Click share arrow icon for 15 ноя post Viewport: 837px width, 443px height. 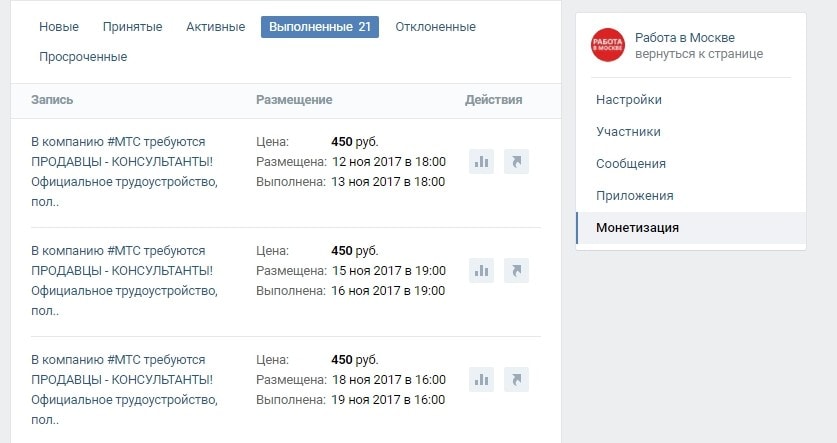[516, 270]
